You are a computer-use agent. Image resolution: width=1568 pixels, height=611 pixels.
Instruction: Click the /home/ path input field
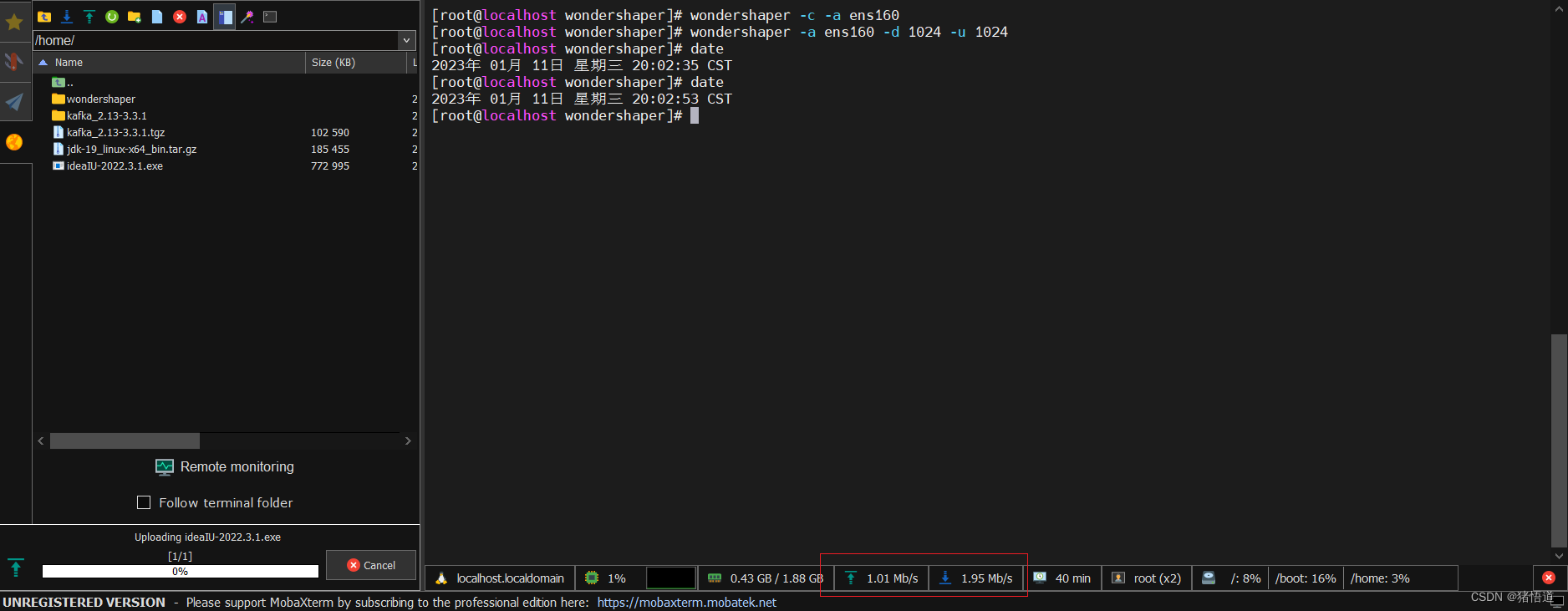[216, 40]
